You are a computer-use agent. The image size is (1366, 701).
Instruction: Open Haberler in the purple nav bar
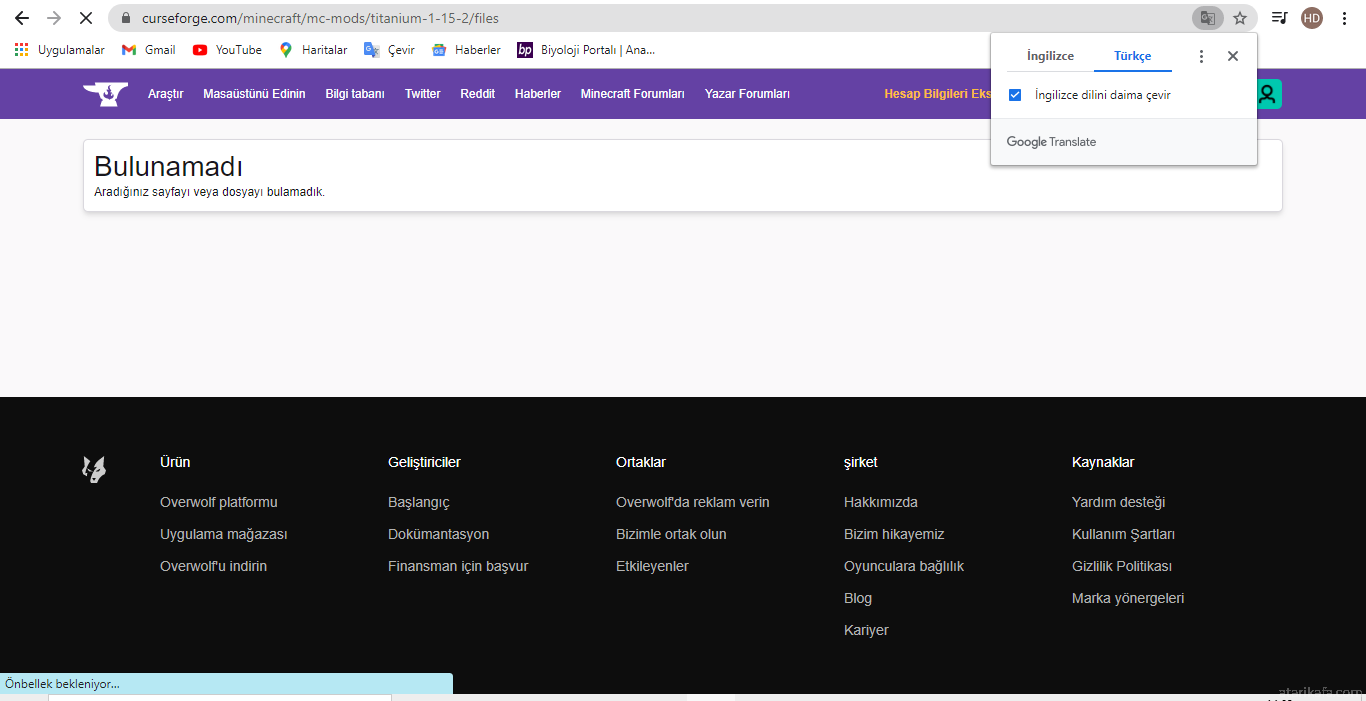coord(538,94)
